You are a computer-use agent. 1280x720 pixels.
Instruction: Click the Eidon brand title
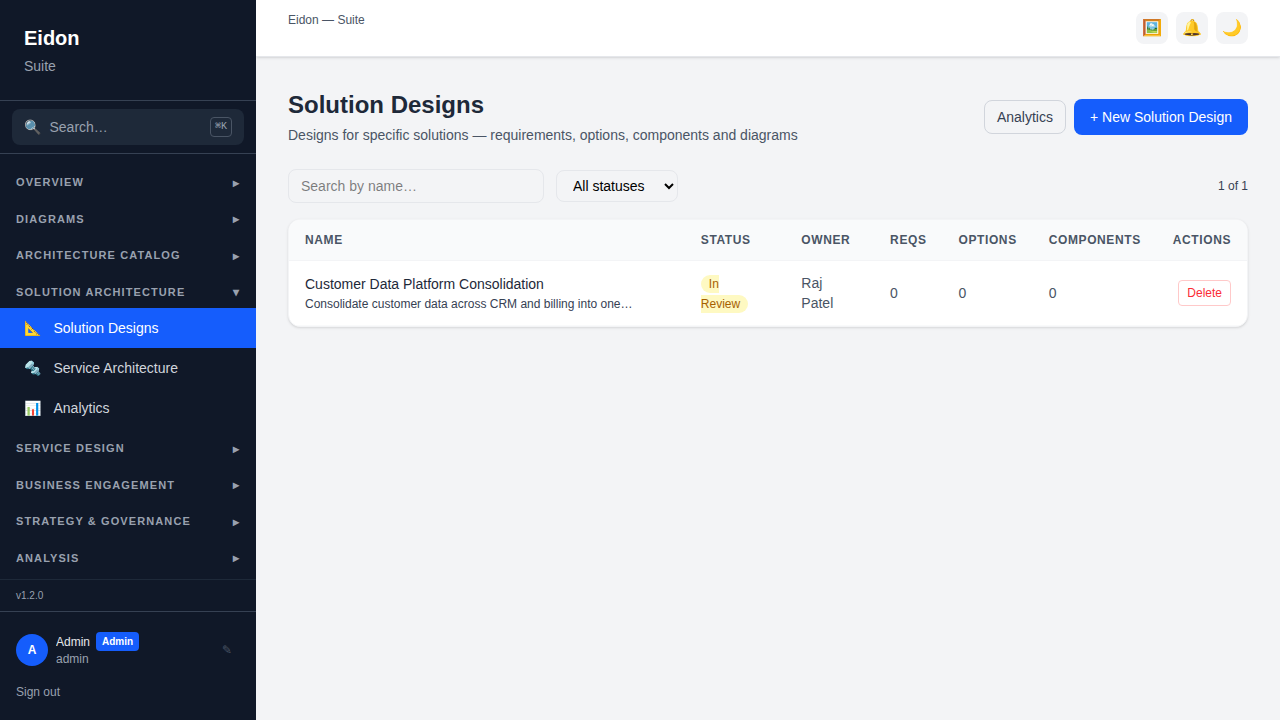(52, 38)
